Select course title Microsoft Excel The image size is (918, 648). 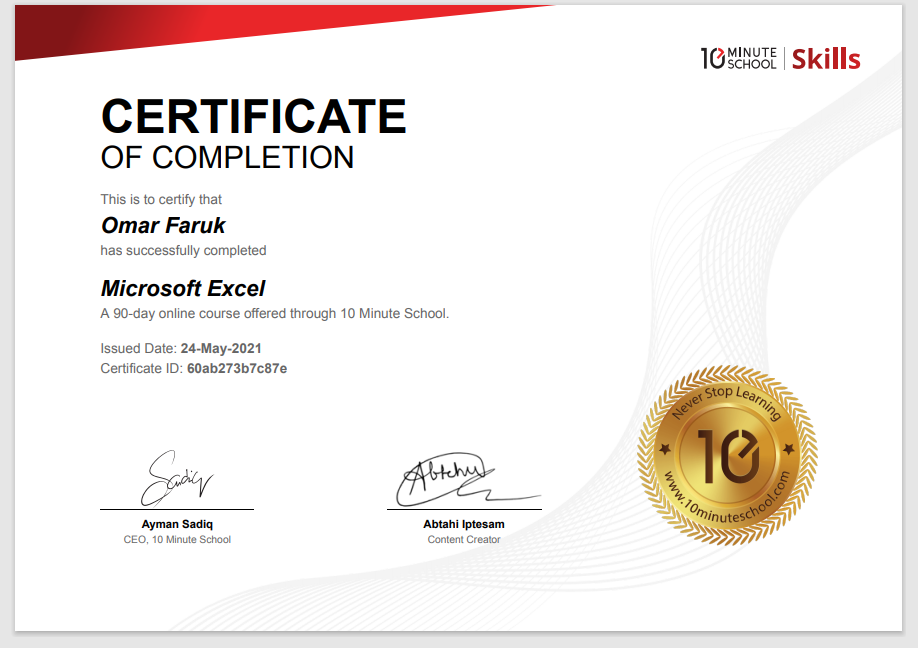click(x=183, y=289)
